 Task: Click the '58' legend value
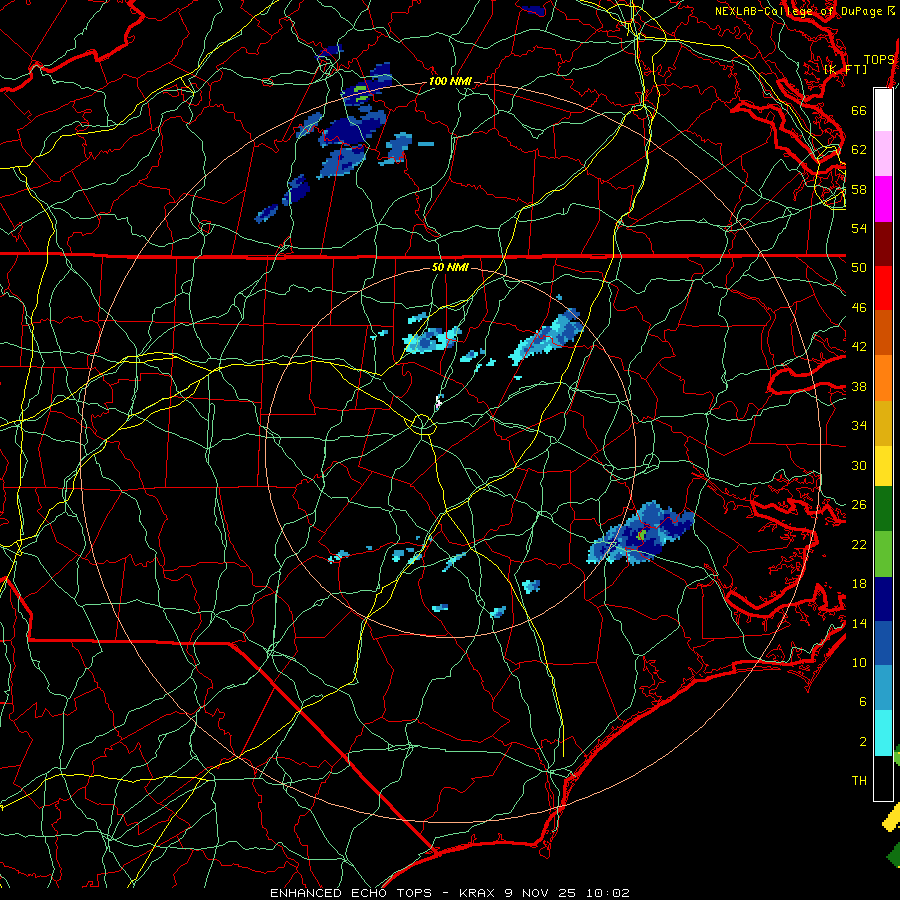point(859,189)
